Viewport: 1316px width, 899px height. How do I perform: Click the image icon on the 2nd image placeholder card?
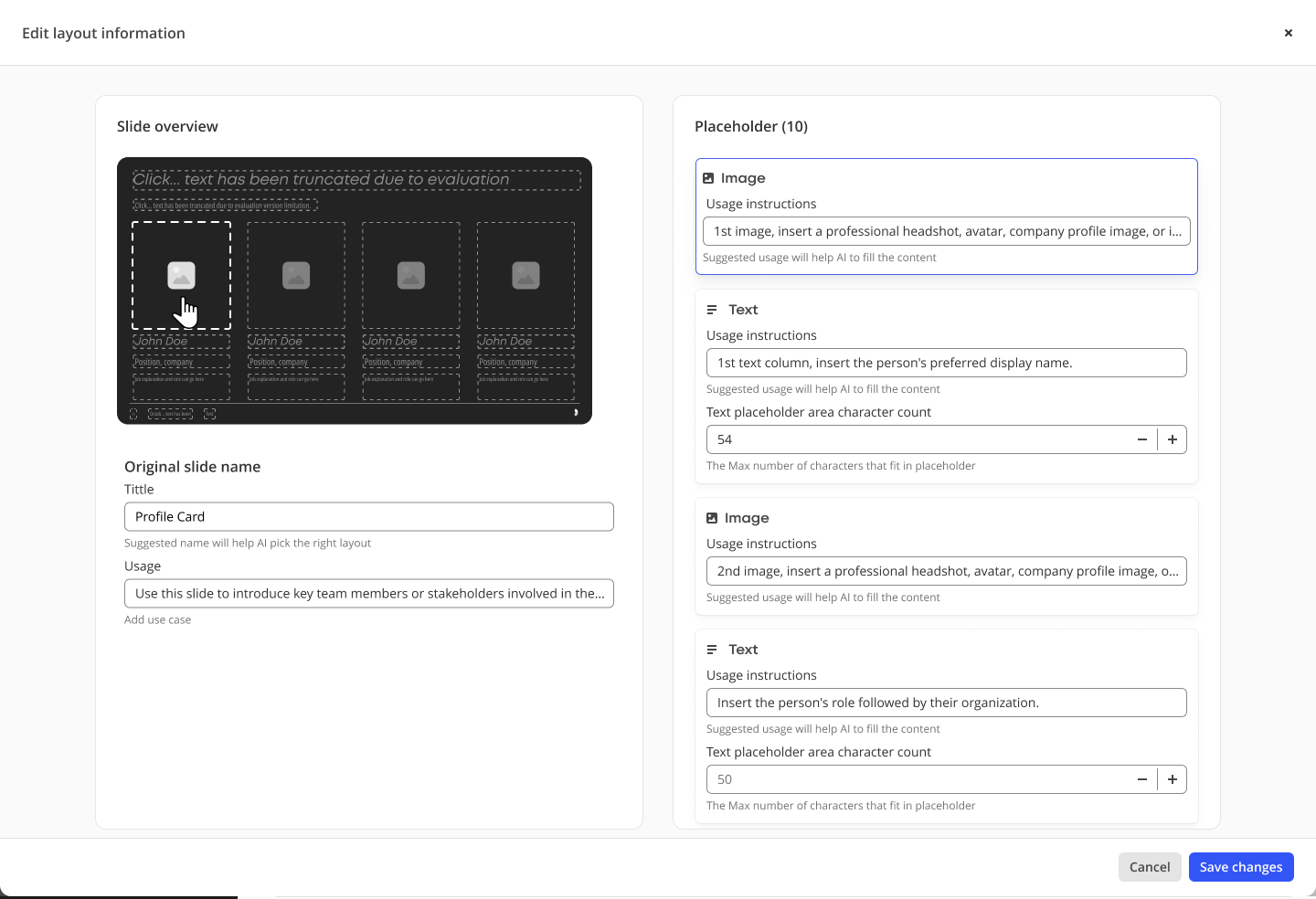[x=712, y=518]
